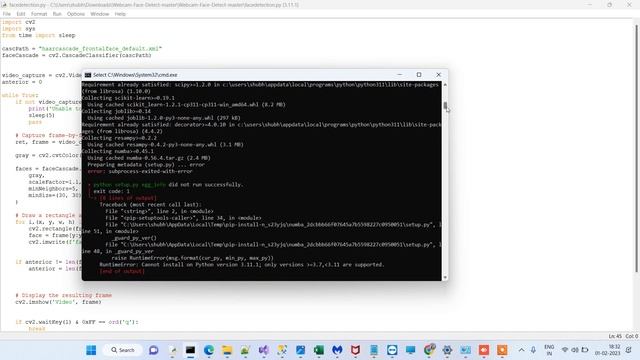Show hidden system tray icons
This screenshot has width=640, height=360.
pyautogui.click(x=522, y=350)
